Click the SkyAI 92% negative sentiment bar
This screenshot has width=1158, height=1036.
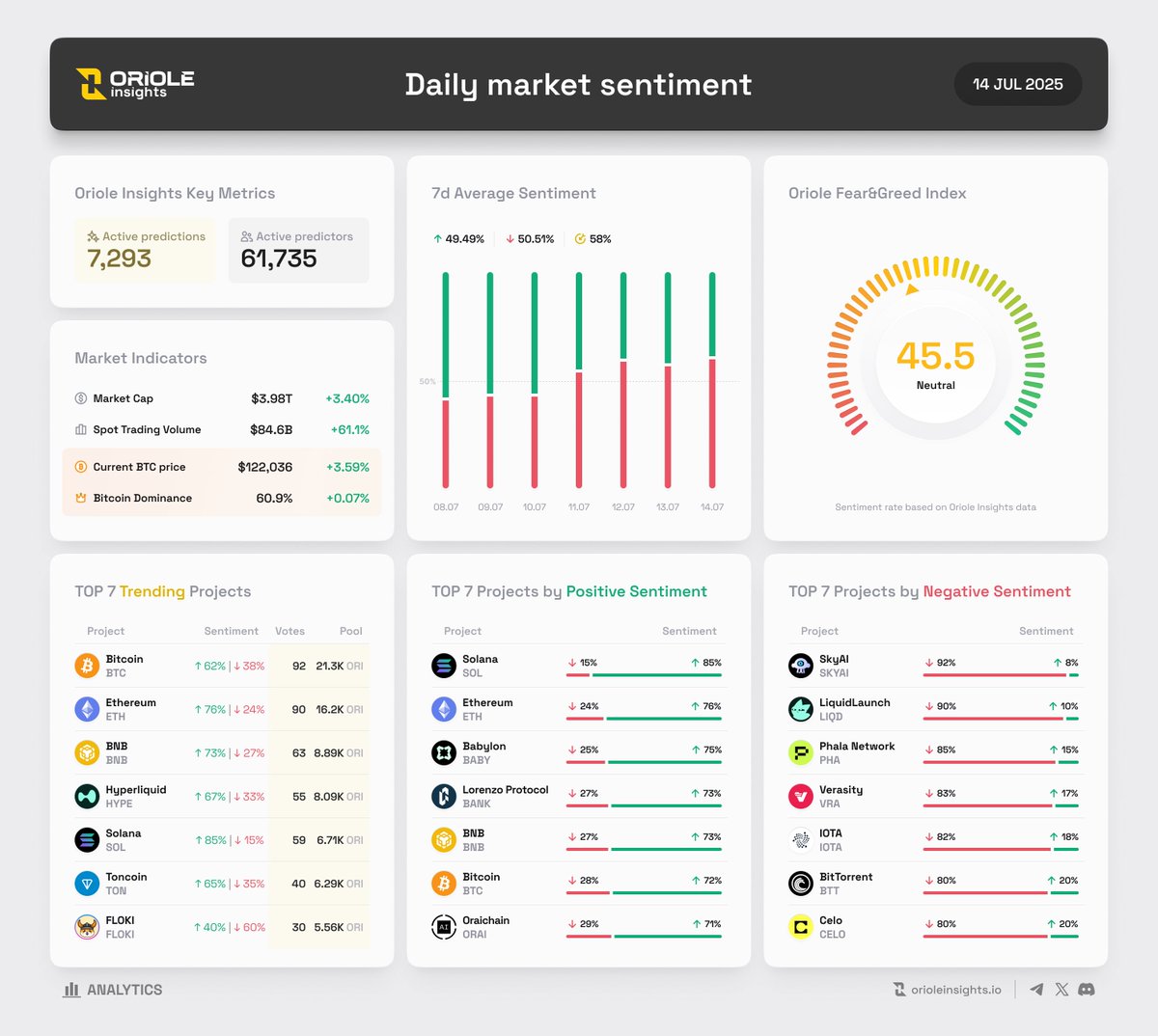tap(994, 675)
